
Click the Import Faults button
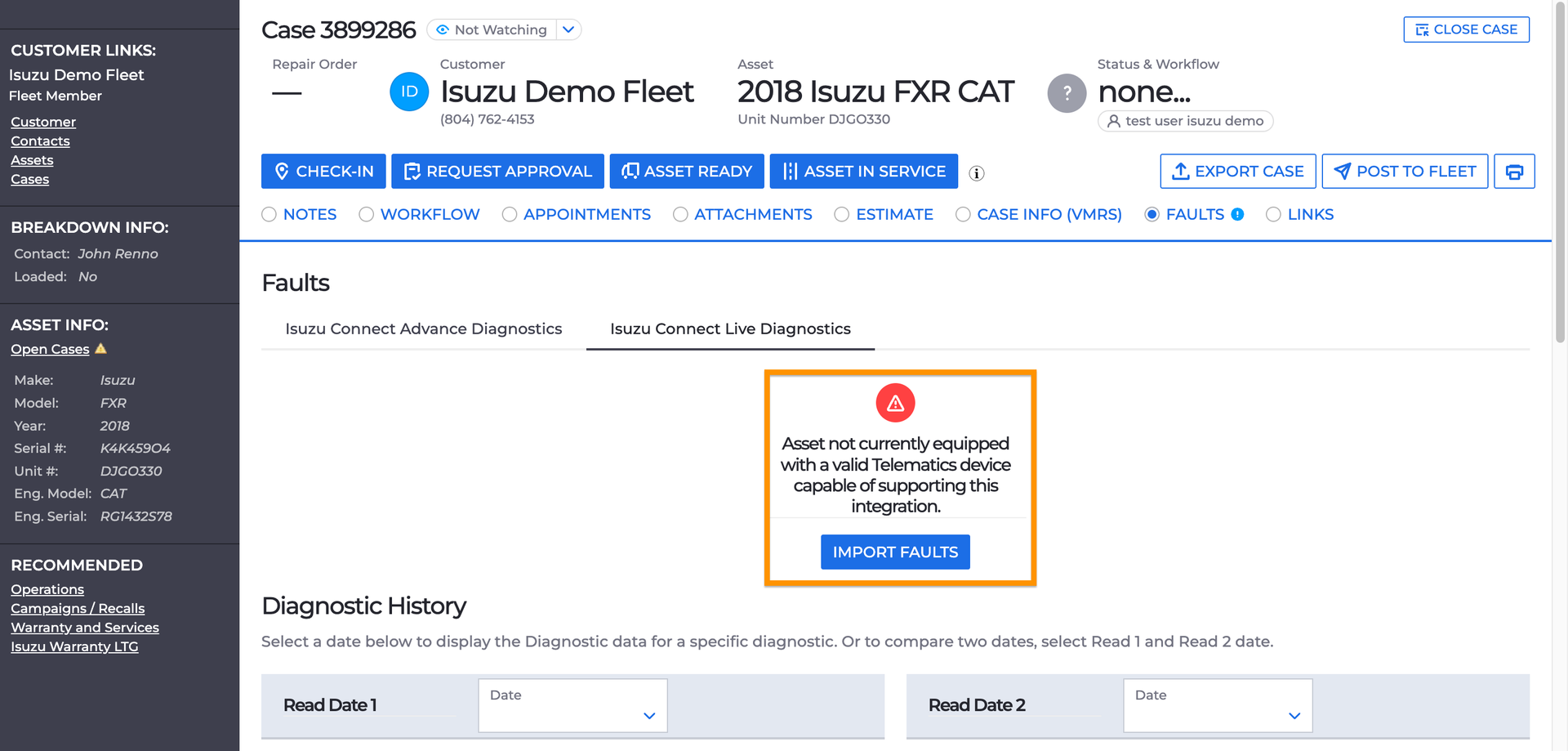896,552
